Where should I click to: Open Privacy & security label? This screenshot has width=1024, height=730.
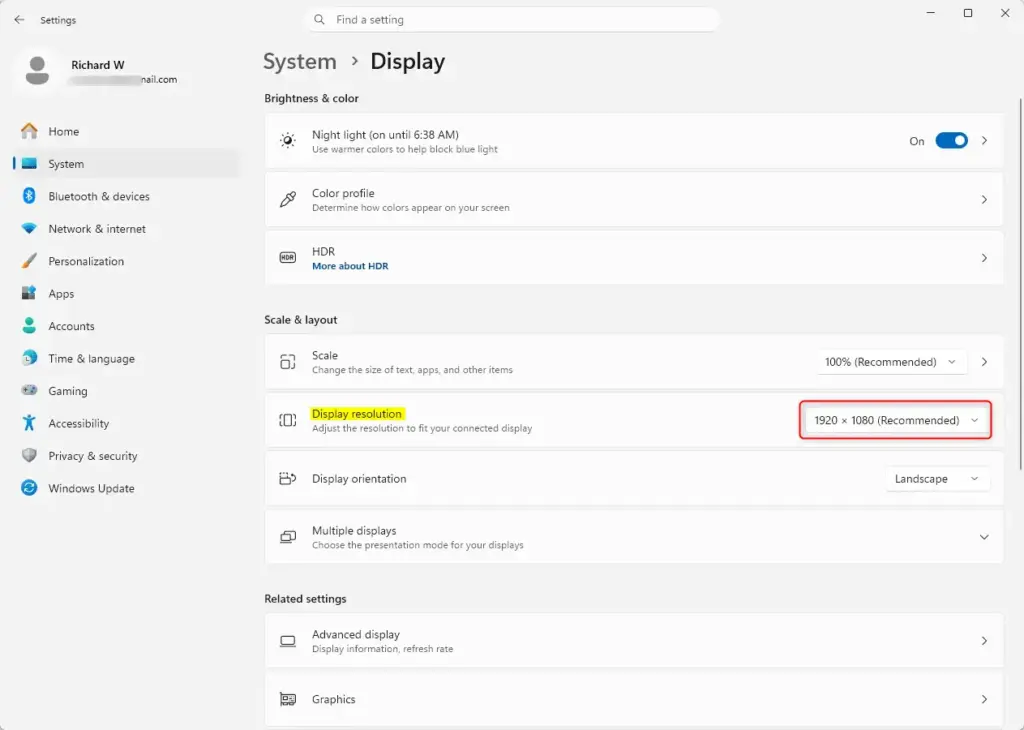(x=93, y=455)
